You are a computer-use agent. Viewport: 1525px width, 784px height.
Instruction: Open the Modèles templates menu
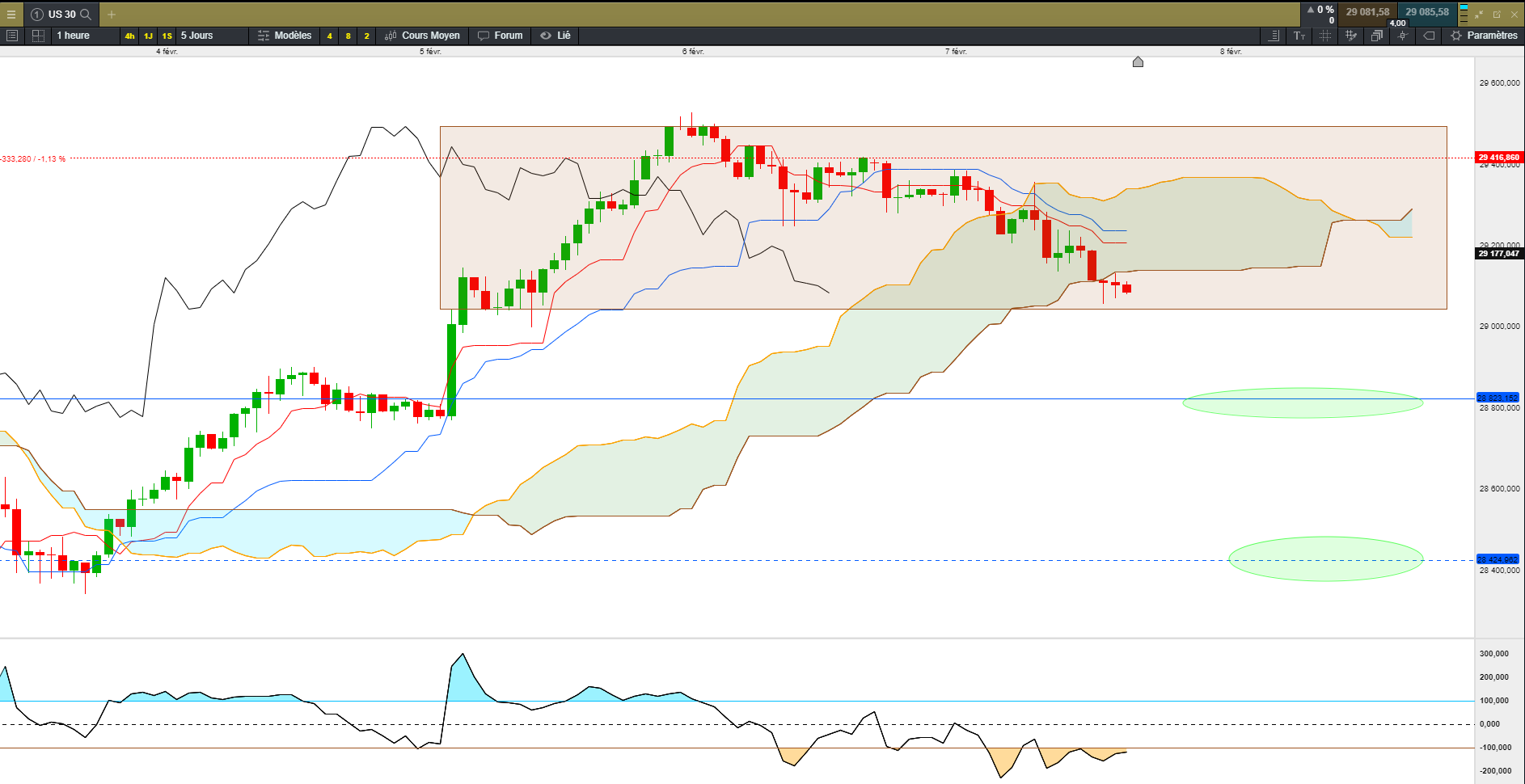point(285,36)
